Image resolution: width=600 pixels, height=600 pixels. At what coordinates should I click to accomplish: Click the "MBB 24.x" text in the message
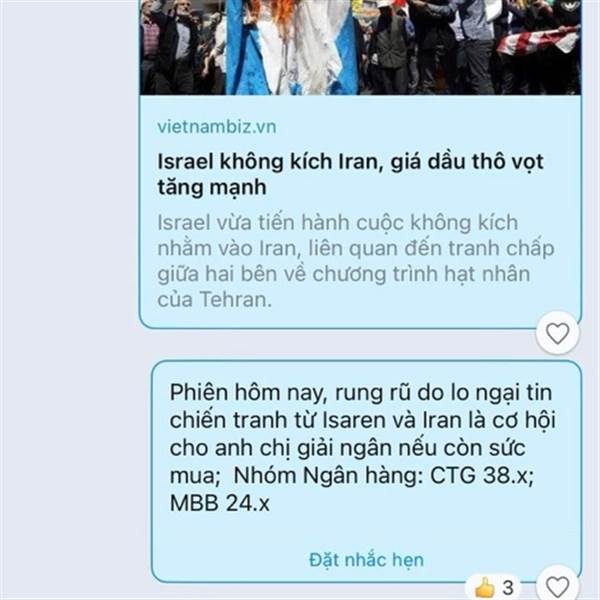point(220,503)
